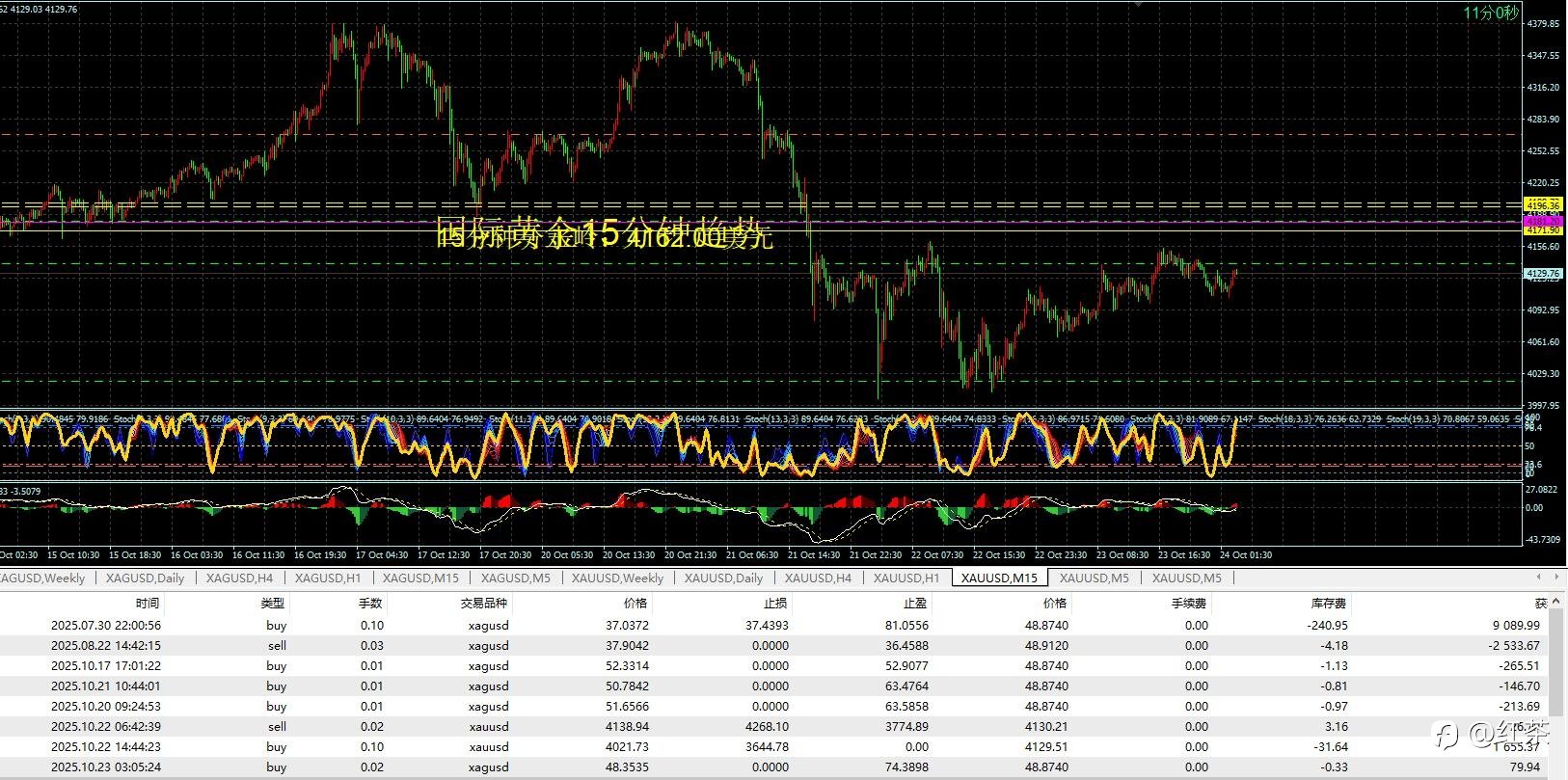Select the 2025.08.22 14:42:15 trade row
Image resolution: width=1568 pixels, height=780 pixels.
pos(775,645)
